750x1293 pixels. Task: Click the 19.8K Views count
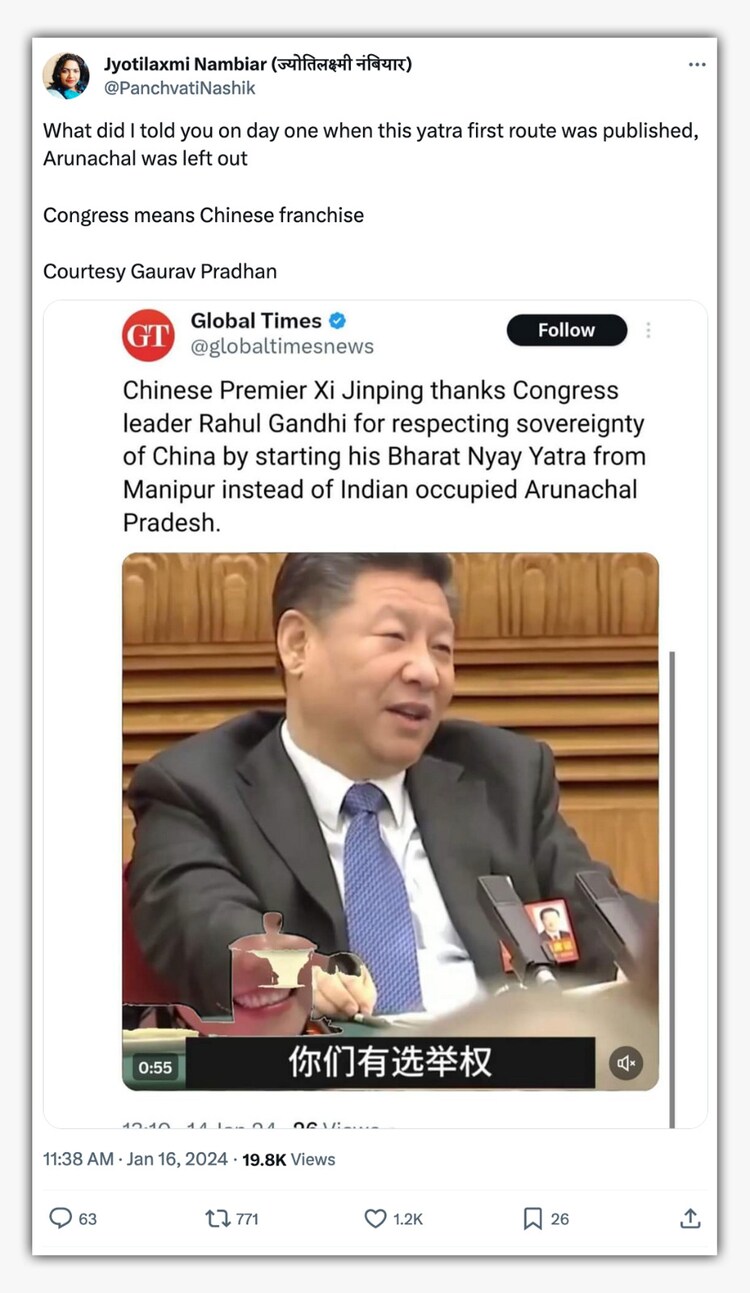288,1159
